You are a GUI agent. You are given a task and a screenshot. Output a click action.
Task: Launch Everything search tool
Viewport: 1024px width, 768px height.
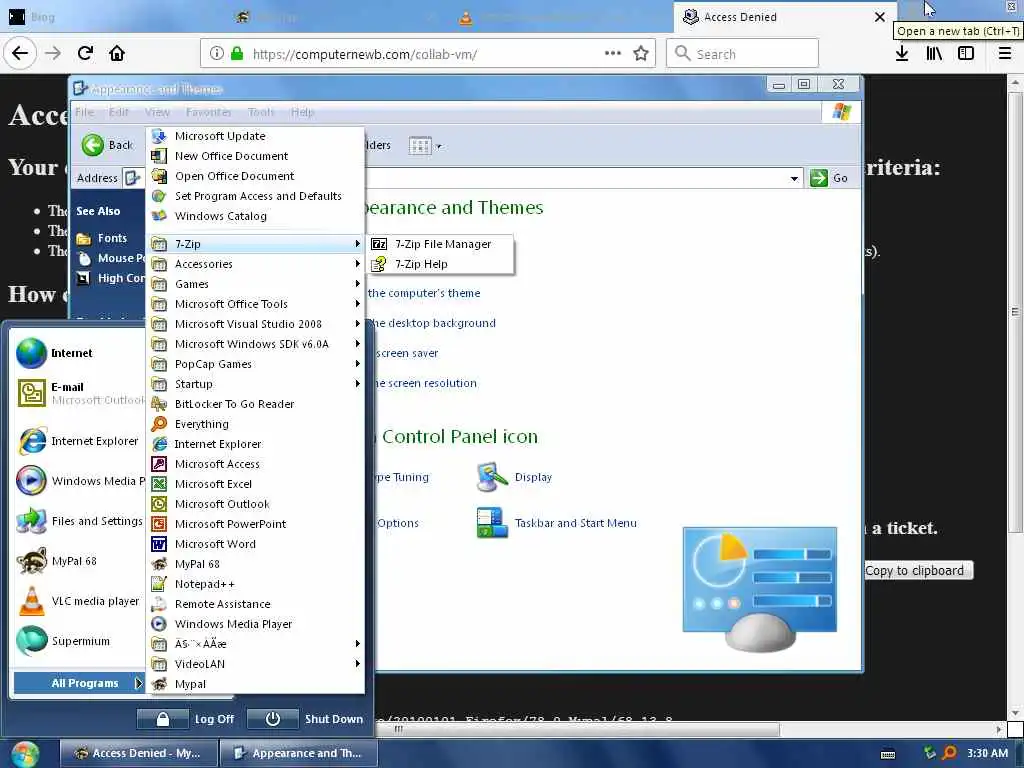coord(255,424)
